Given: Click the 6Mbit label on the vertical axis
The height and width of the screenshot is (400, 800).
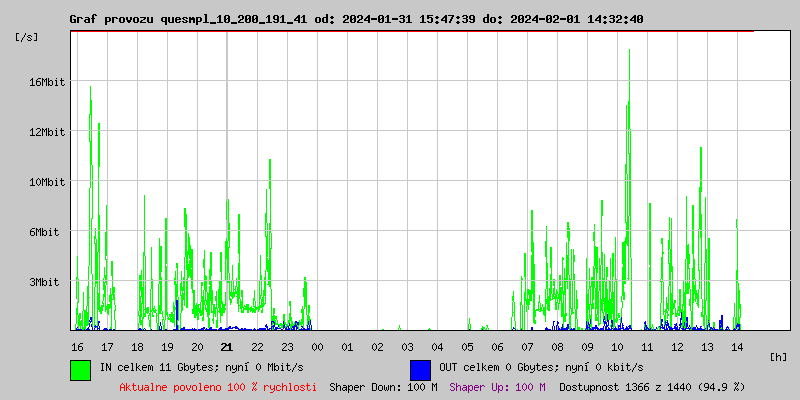Looking at the screenshot, I should click(44, 232).
